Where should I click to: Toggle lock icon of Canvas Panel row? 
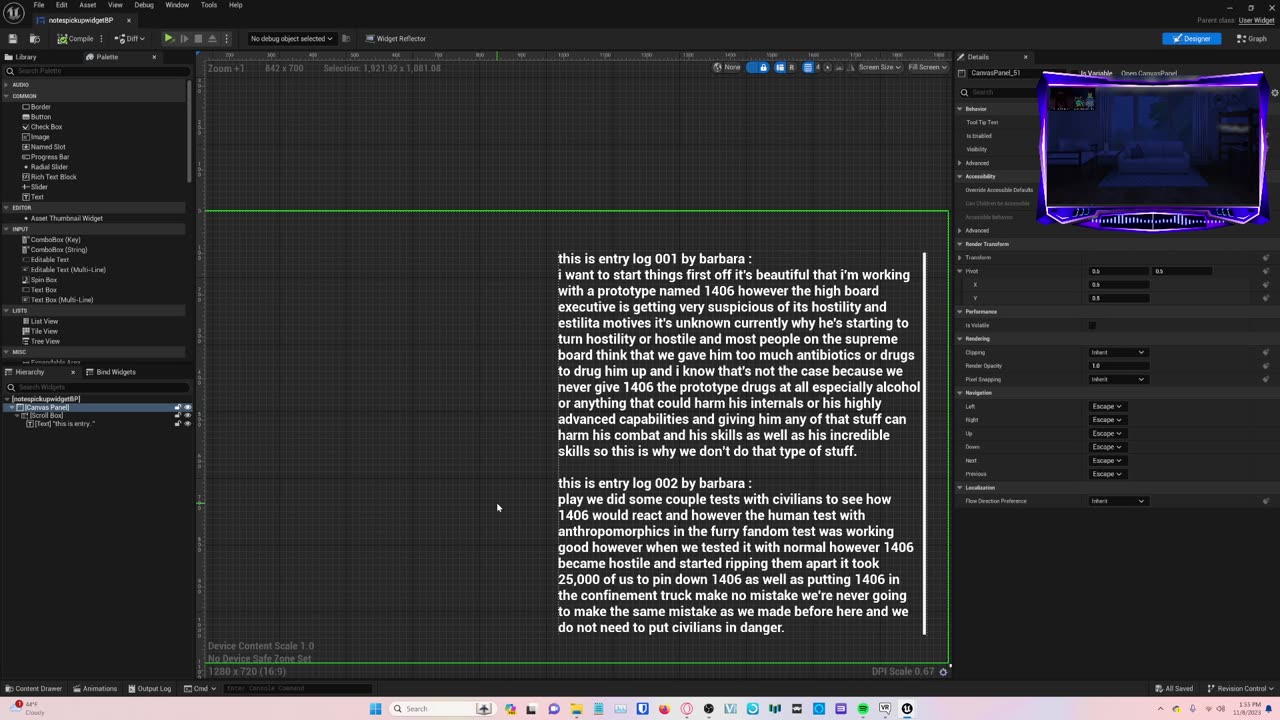tap(178, 408)
